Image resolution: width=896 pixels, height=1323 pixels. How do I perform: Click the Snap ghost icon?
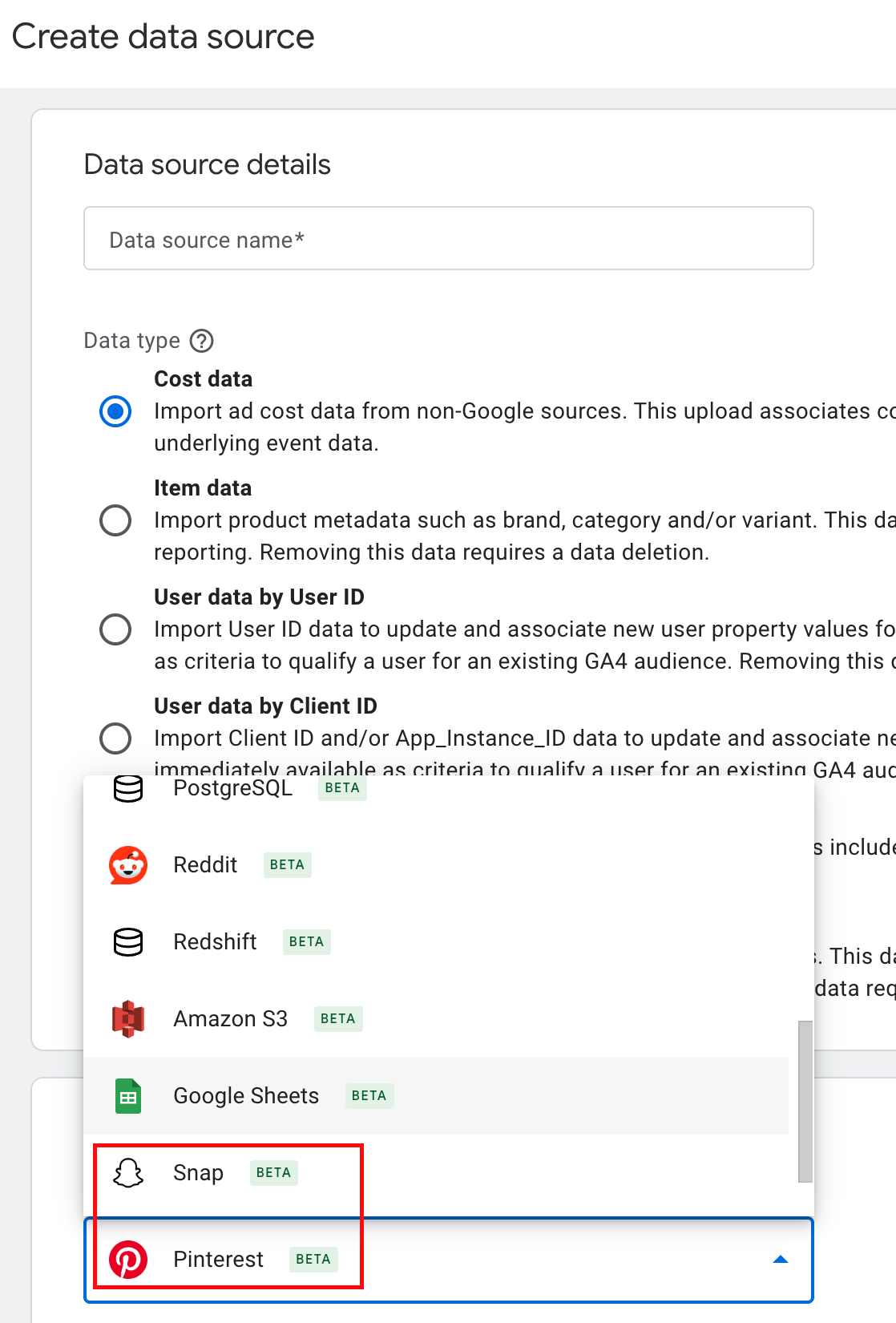(128, 1173)
